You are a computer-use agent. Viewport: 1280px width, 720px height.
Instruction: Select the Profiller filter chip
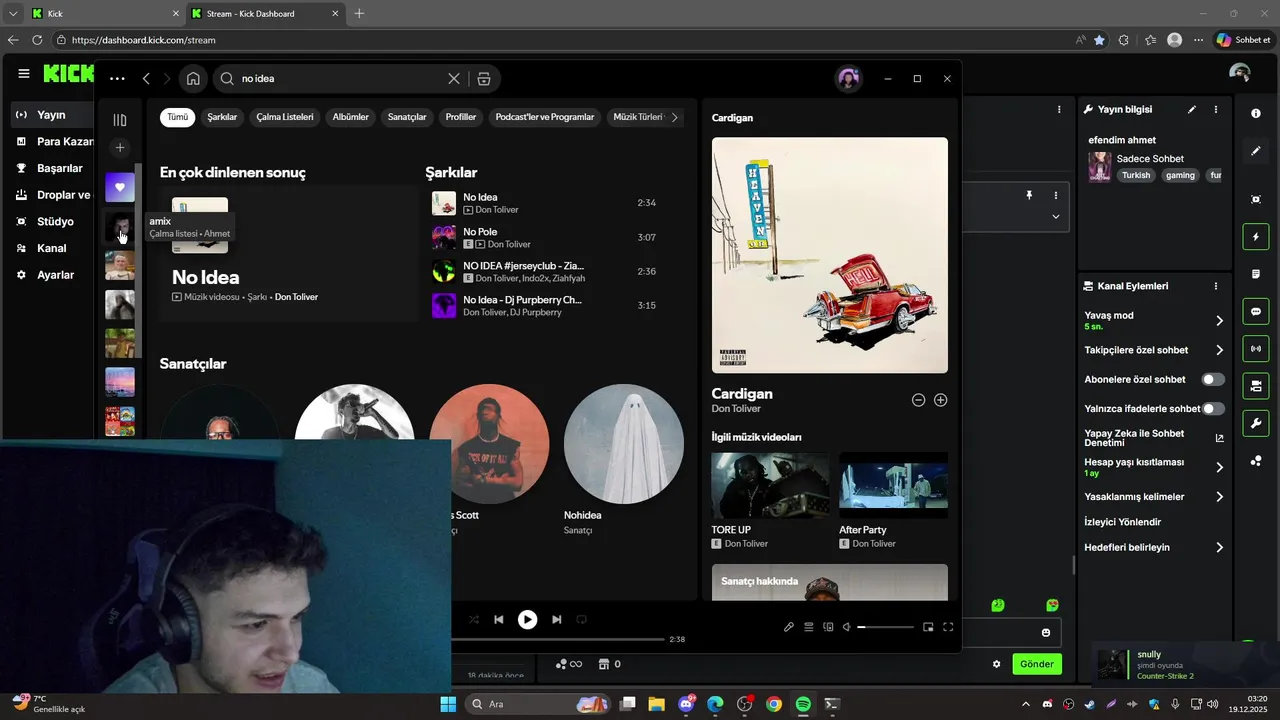(x=461, y=117)
